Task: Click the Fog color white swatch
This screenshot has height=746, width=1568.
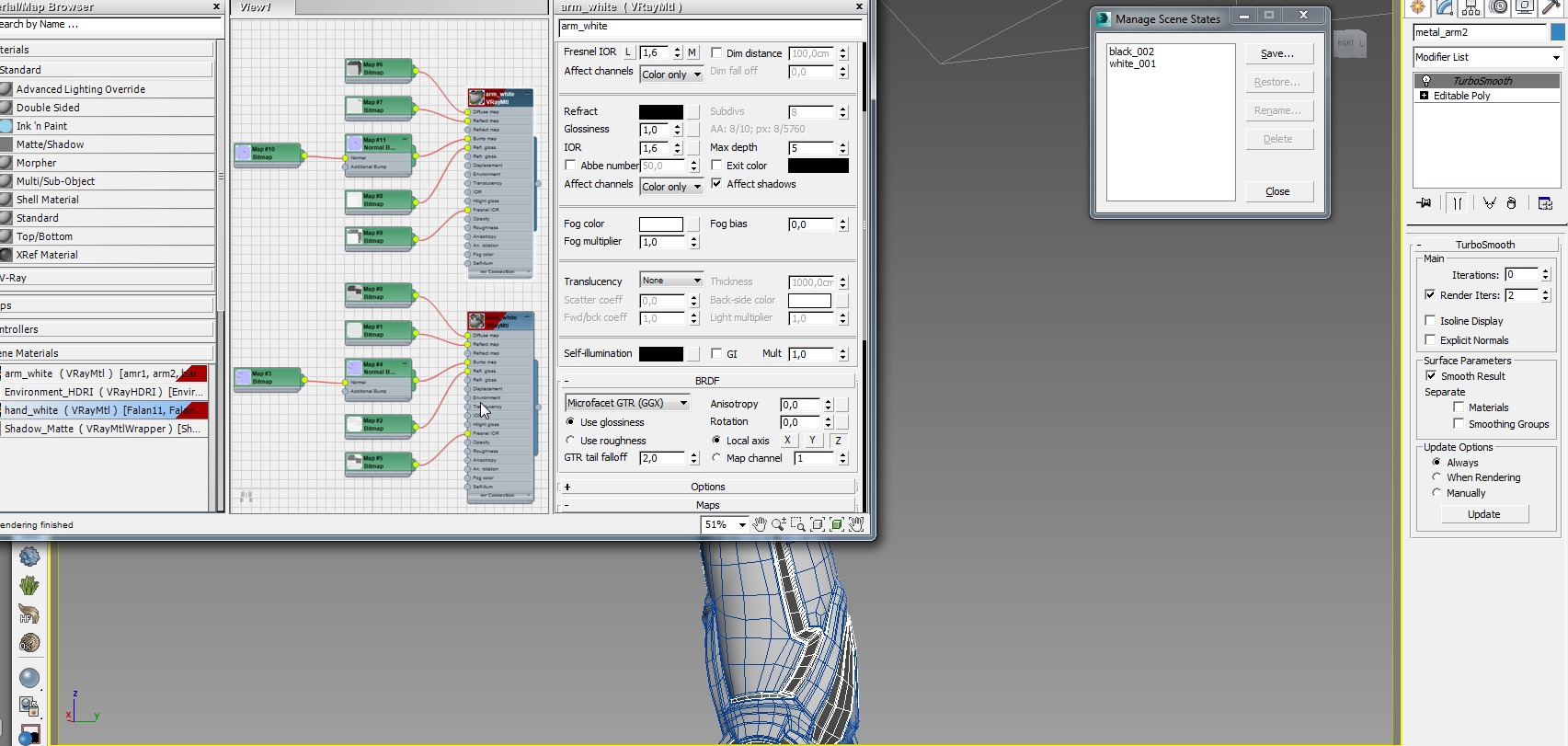Action: click(661, 224)
